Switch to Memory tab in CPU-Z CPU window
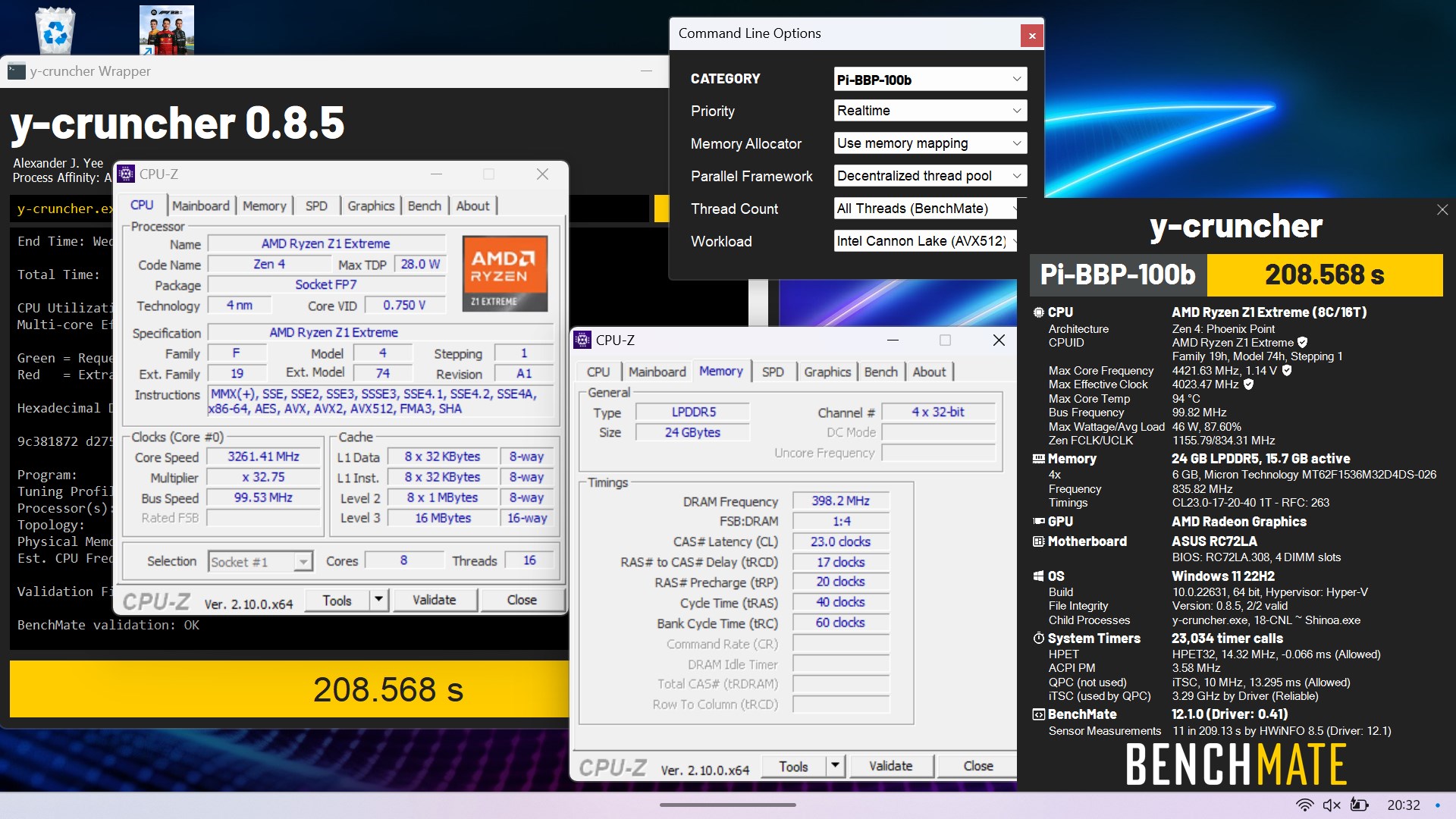 [x=264, y=206]
